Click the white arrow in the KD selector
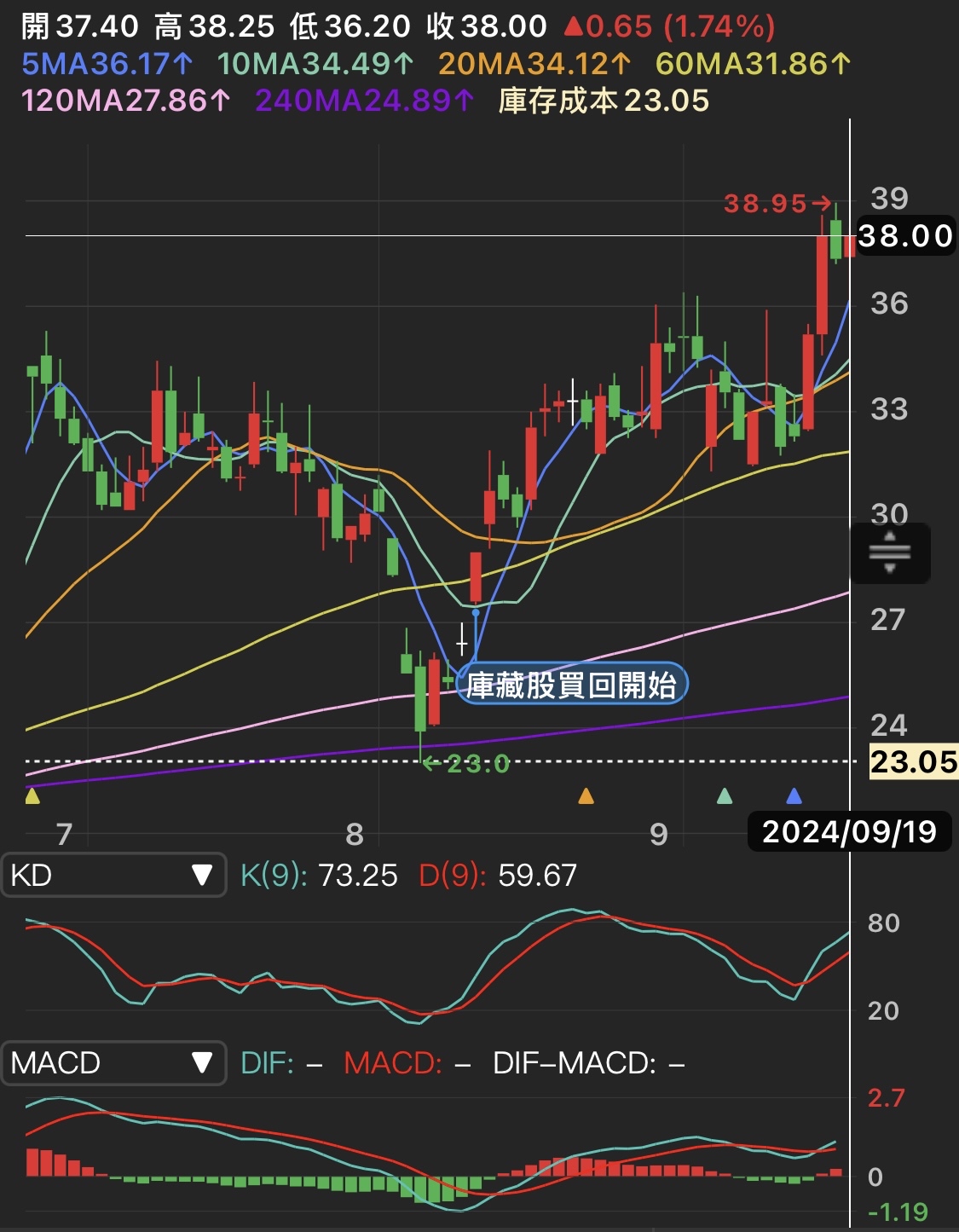Screen dimensions: 959x1232 tap(202, 876)
